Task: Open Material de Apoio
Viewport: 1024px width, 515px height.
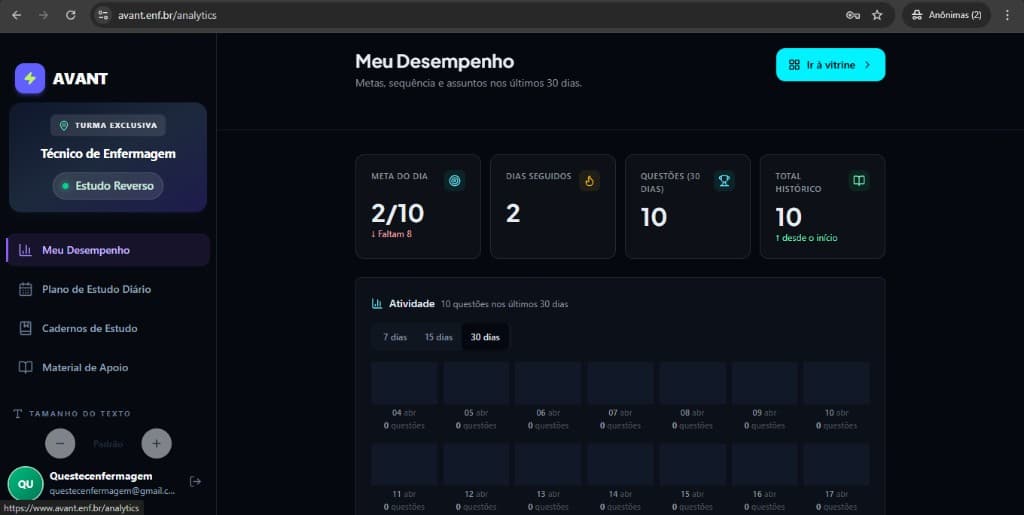Action: [x=108, y=367]
